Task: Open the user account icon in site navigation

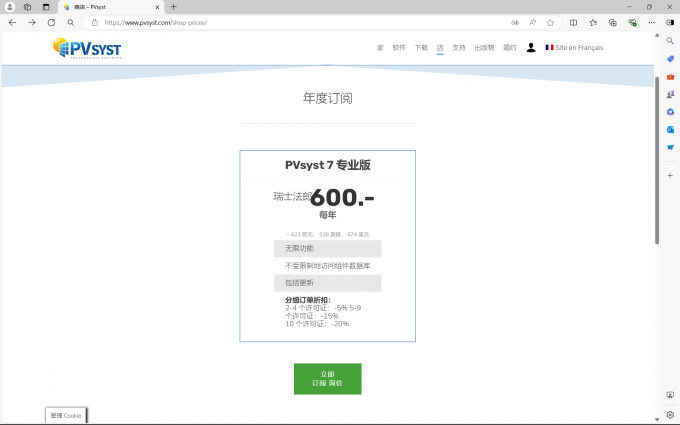Action: click(x=531, y=48)
